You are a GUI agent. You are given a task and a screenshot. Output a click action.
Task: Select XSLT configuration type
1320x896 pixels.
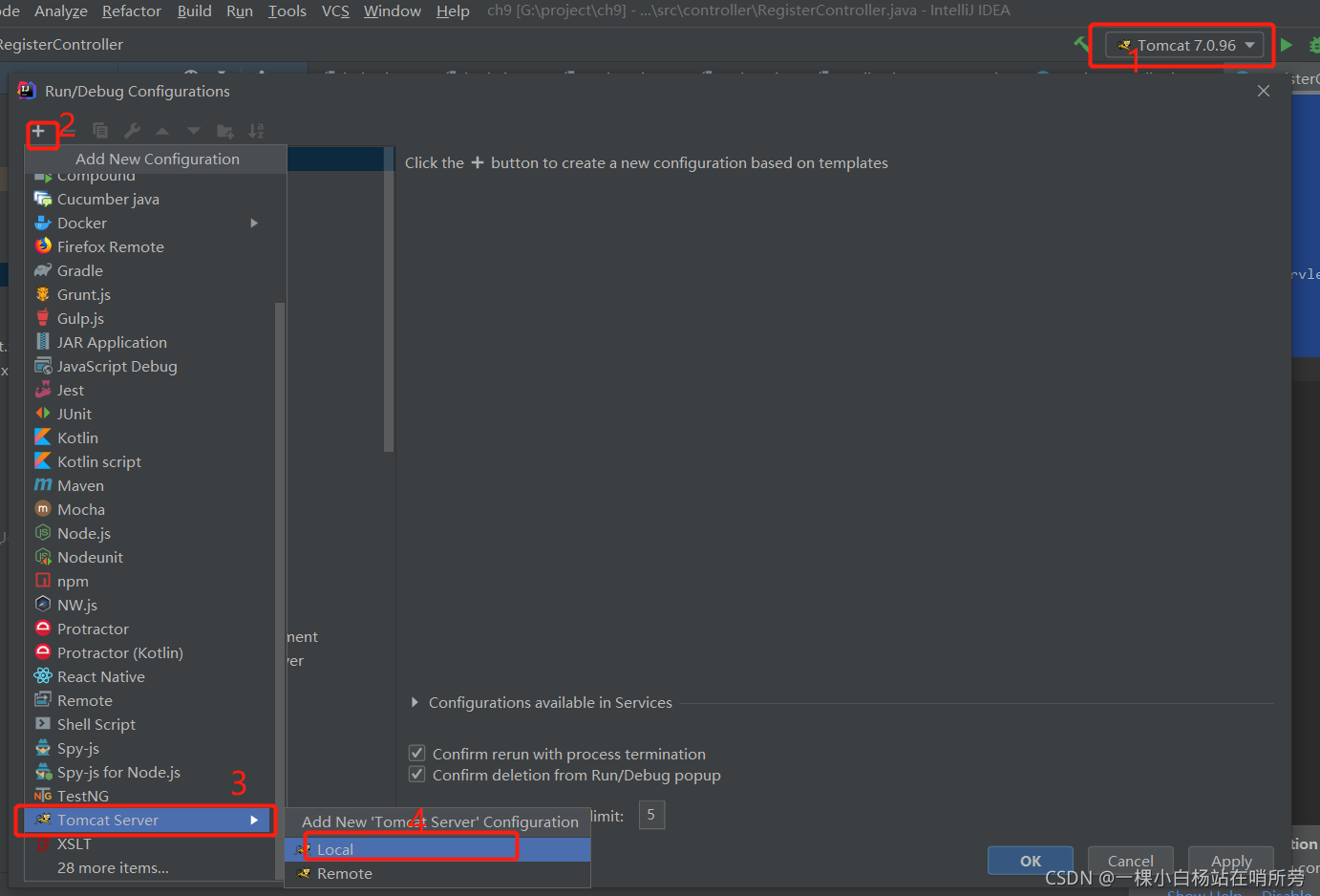pyautogui.click(x=150, y=843)
